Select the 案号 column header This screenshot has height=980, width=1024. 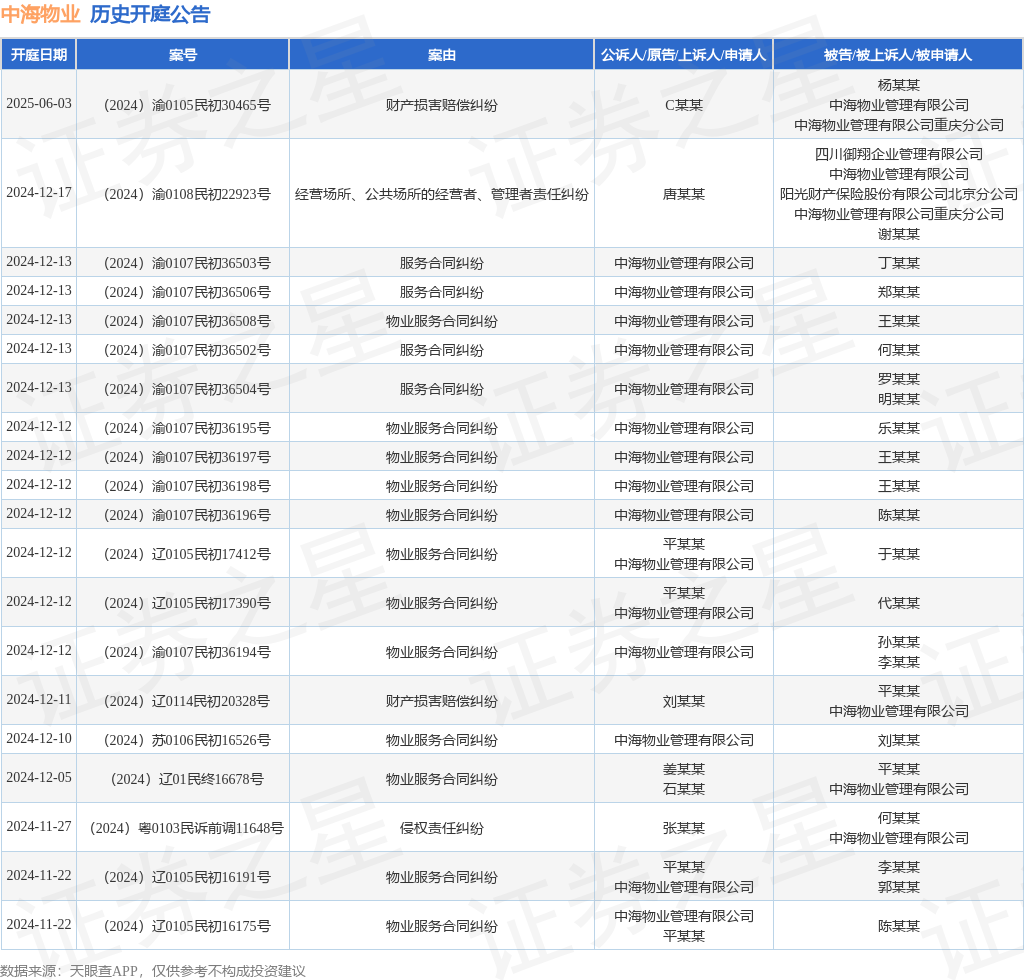tap(183, 54)
